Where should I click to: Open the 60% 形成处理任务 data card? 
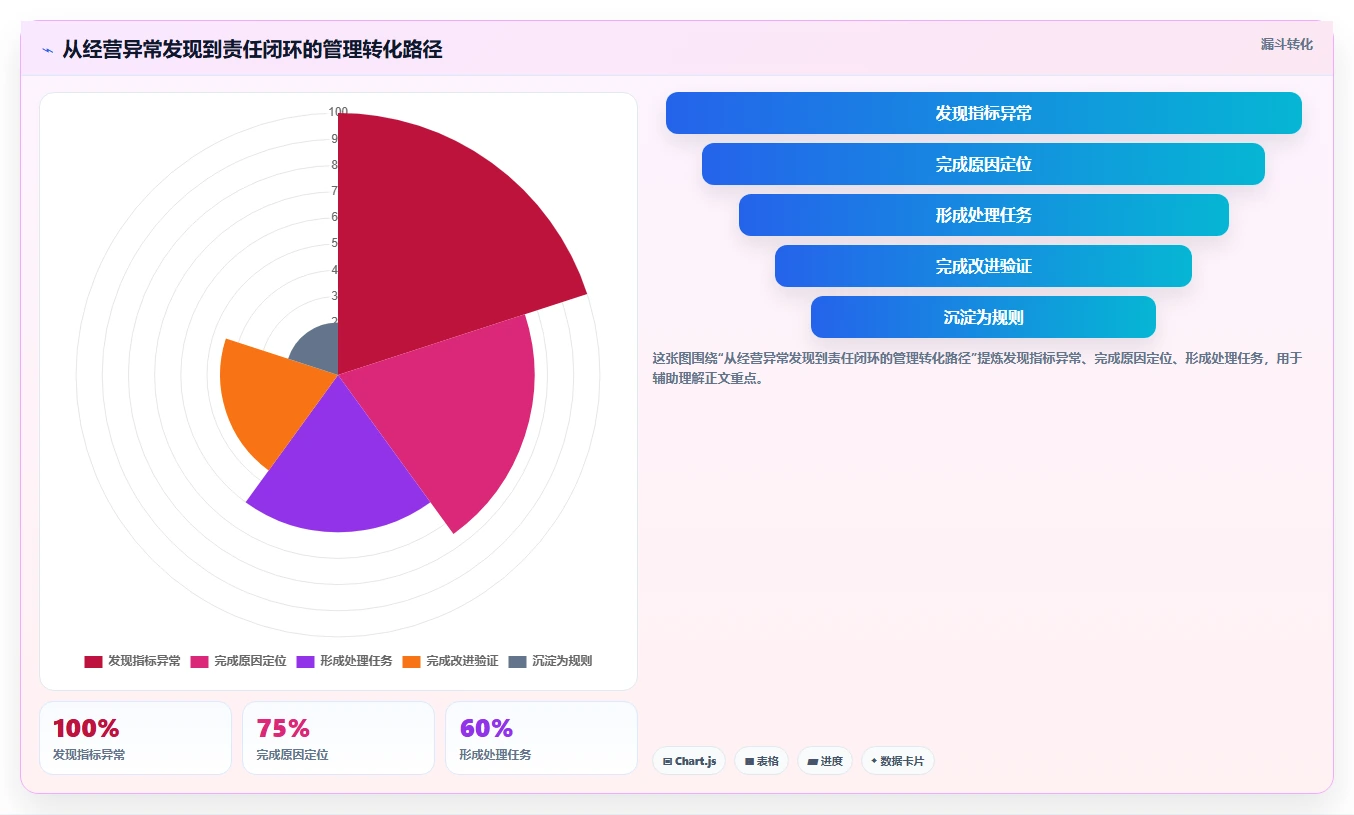541,738
